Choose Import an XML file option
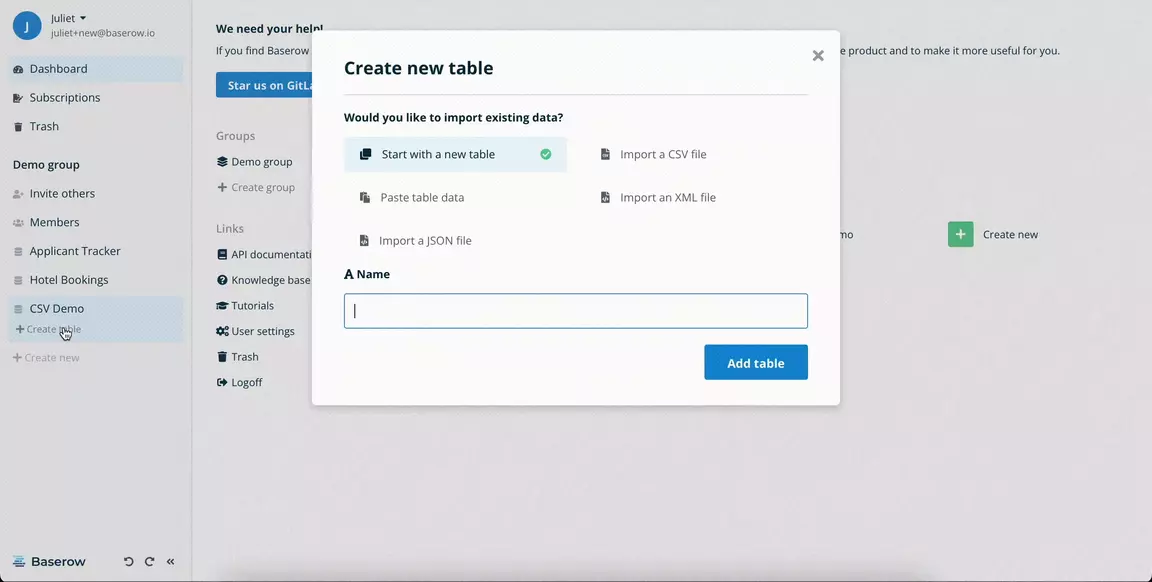 (667, 198)
